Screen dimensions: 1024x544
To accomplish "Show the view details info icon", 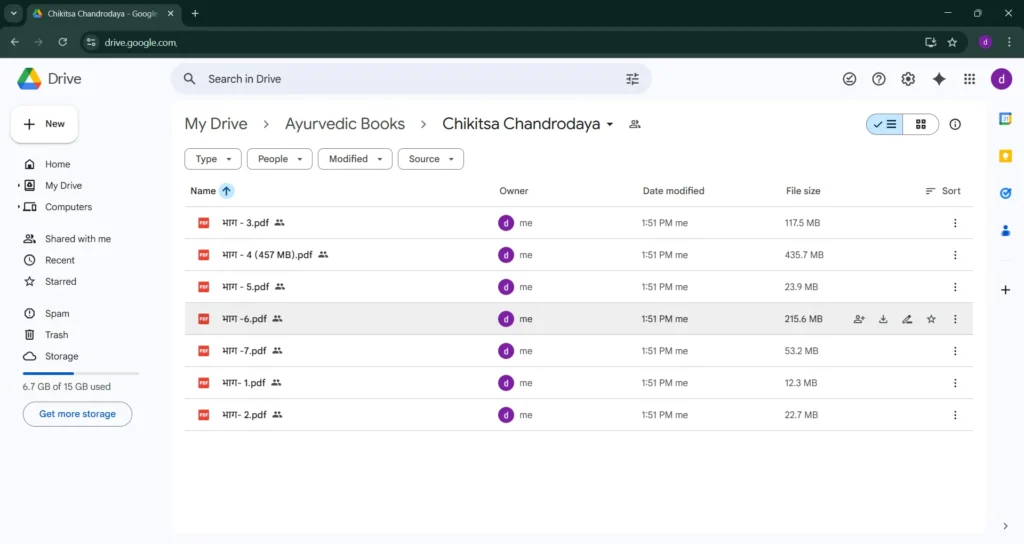I will [x=955, y=124].
